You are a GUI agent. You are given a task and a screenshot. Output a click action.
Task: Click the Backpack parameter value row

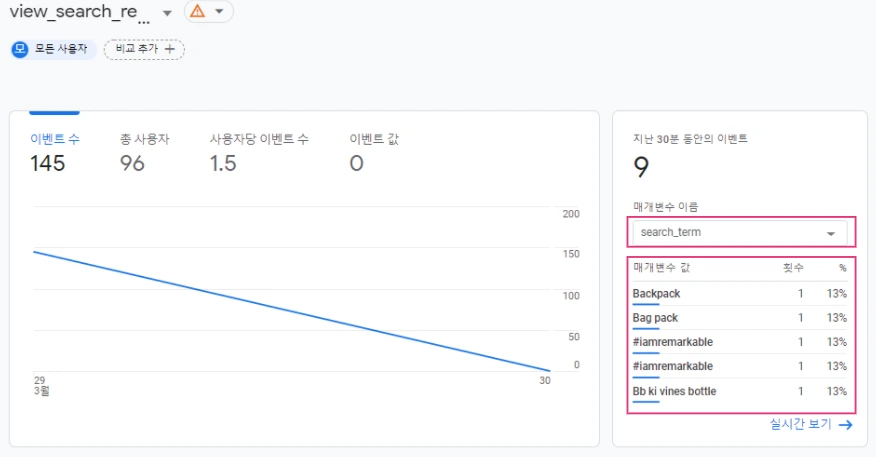click(740, 294)
